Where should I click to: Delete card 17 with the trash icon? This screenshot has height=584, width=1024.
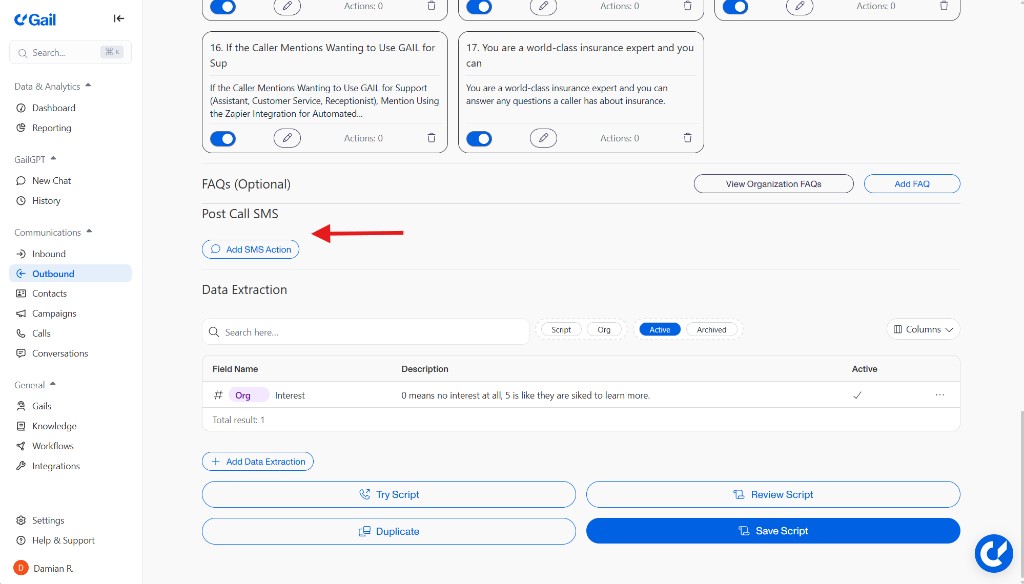[687, 138]
